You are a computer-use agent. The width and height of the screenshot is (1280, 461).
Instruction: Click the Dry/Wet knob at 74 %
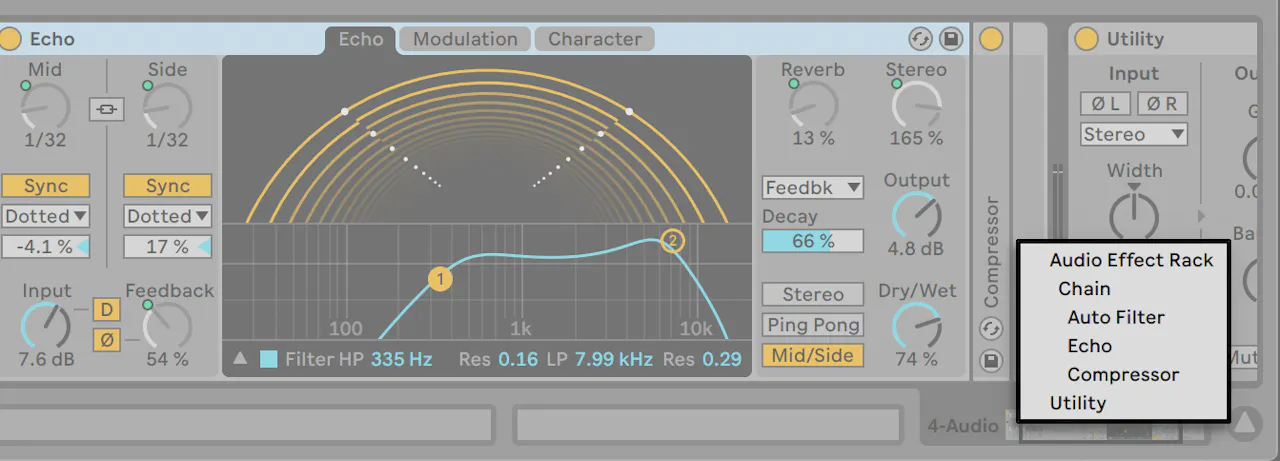point(916,326)
